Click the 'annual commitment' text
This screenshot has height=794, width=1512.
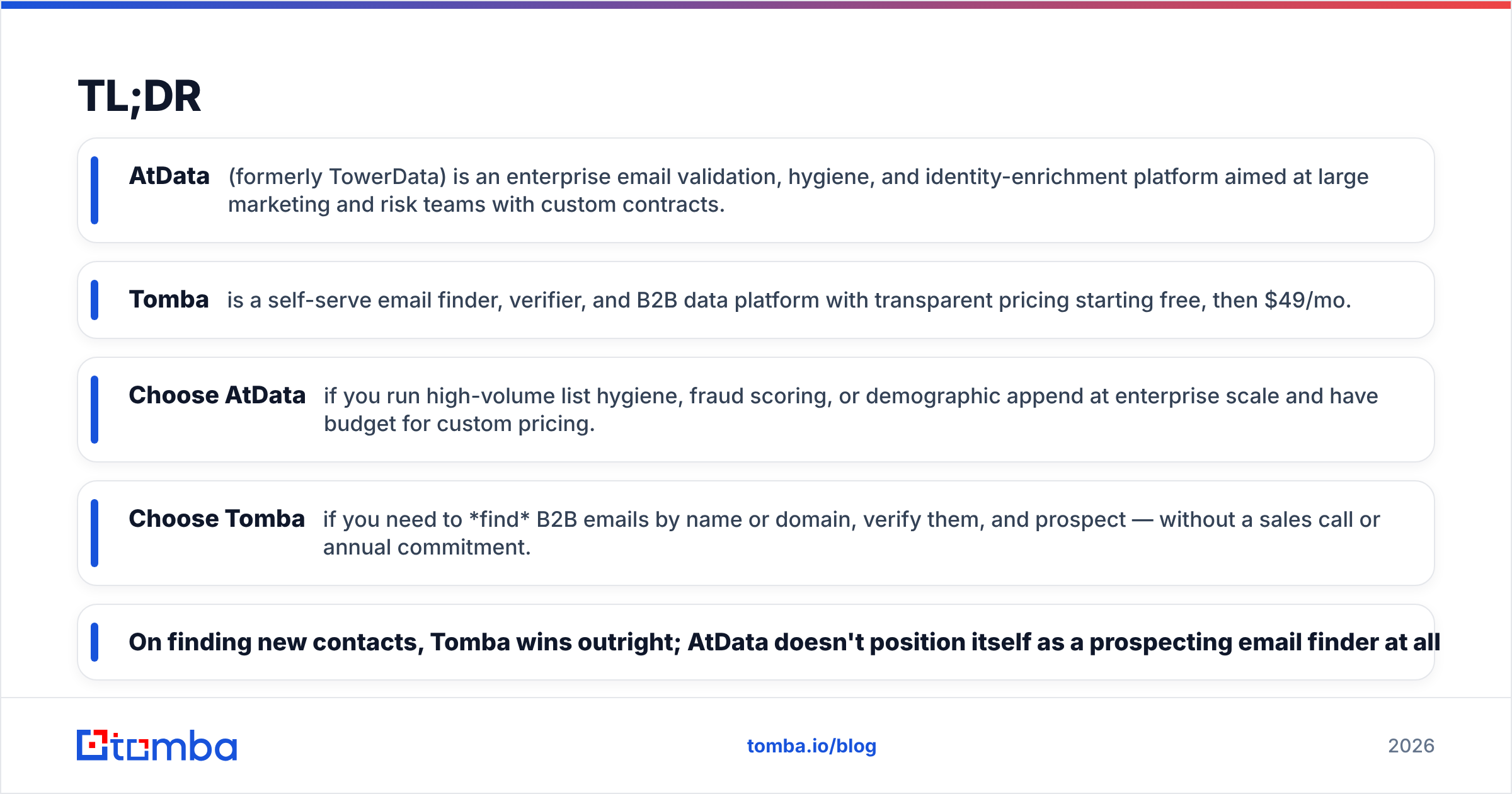pos(427,548)
